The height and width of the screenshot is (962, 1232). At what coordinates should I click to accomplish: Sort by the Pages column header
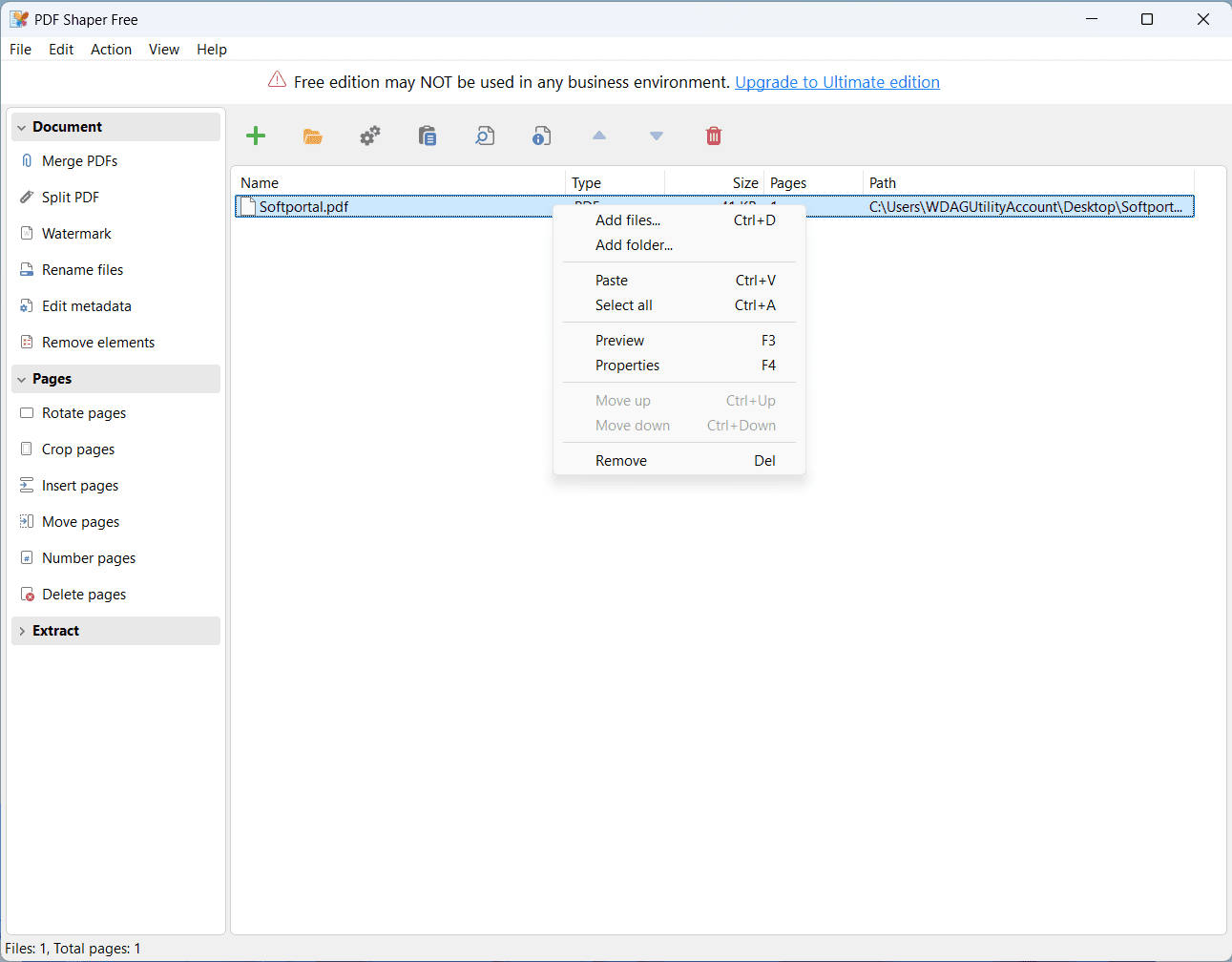[813, 182]
